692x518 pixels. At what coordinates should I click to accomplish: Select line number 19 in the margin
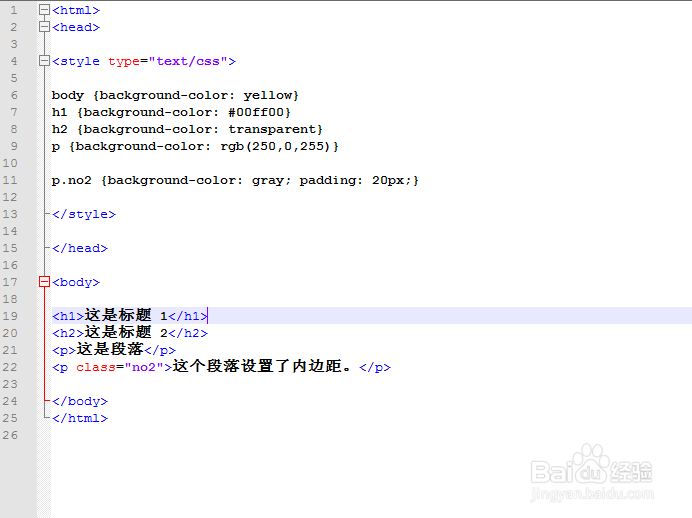10,316
